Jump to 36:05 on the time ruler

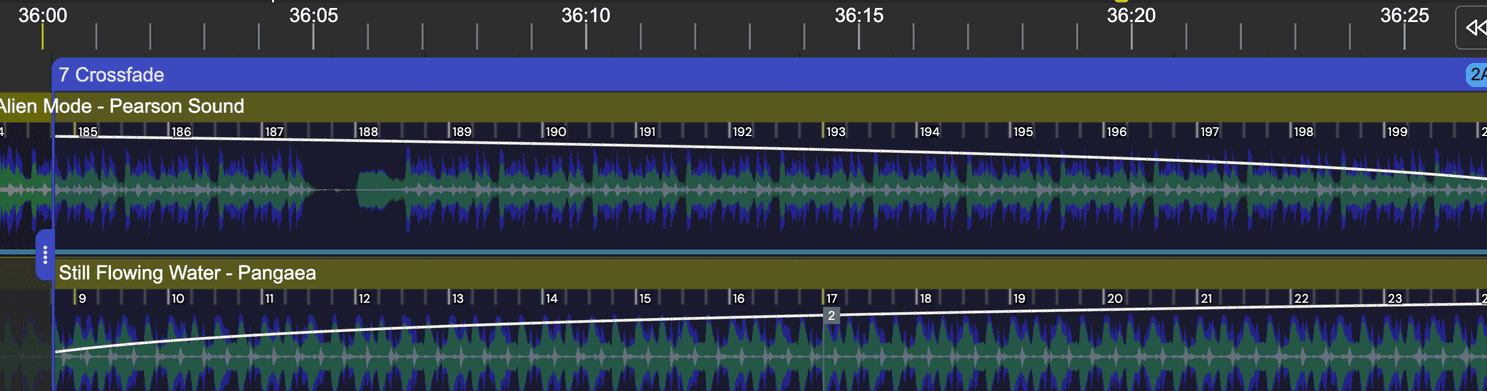(313, 16)
